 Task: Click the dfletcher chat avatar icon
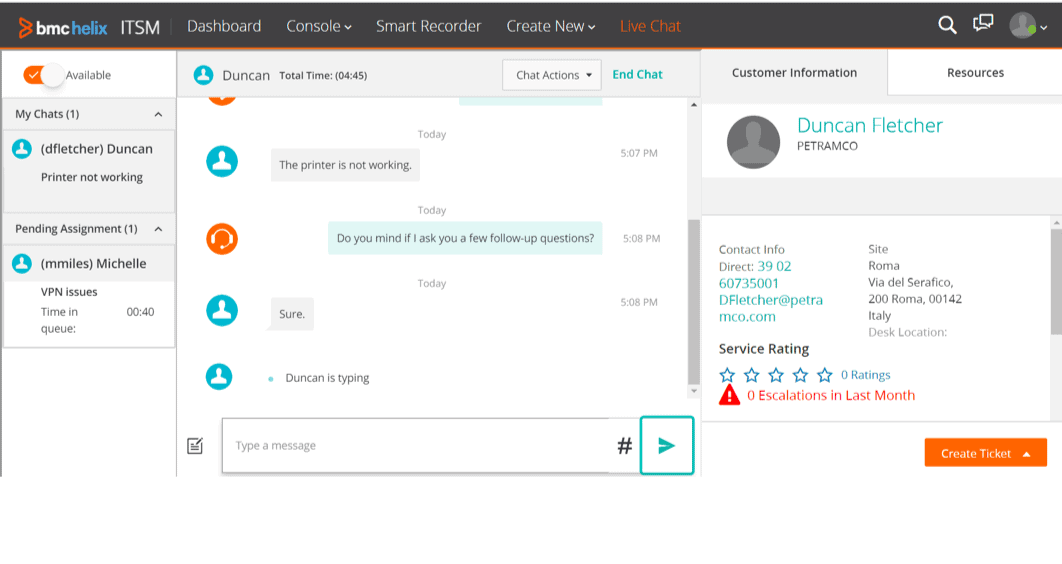(22, 149)
